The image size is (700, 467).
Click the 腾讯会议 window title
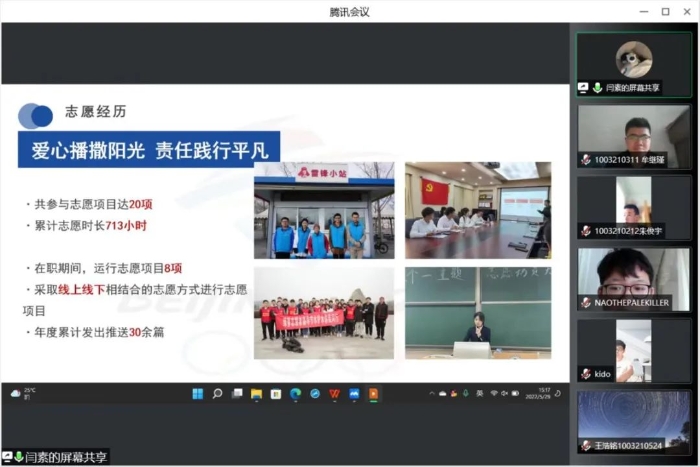pos(350,12)
